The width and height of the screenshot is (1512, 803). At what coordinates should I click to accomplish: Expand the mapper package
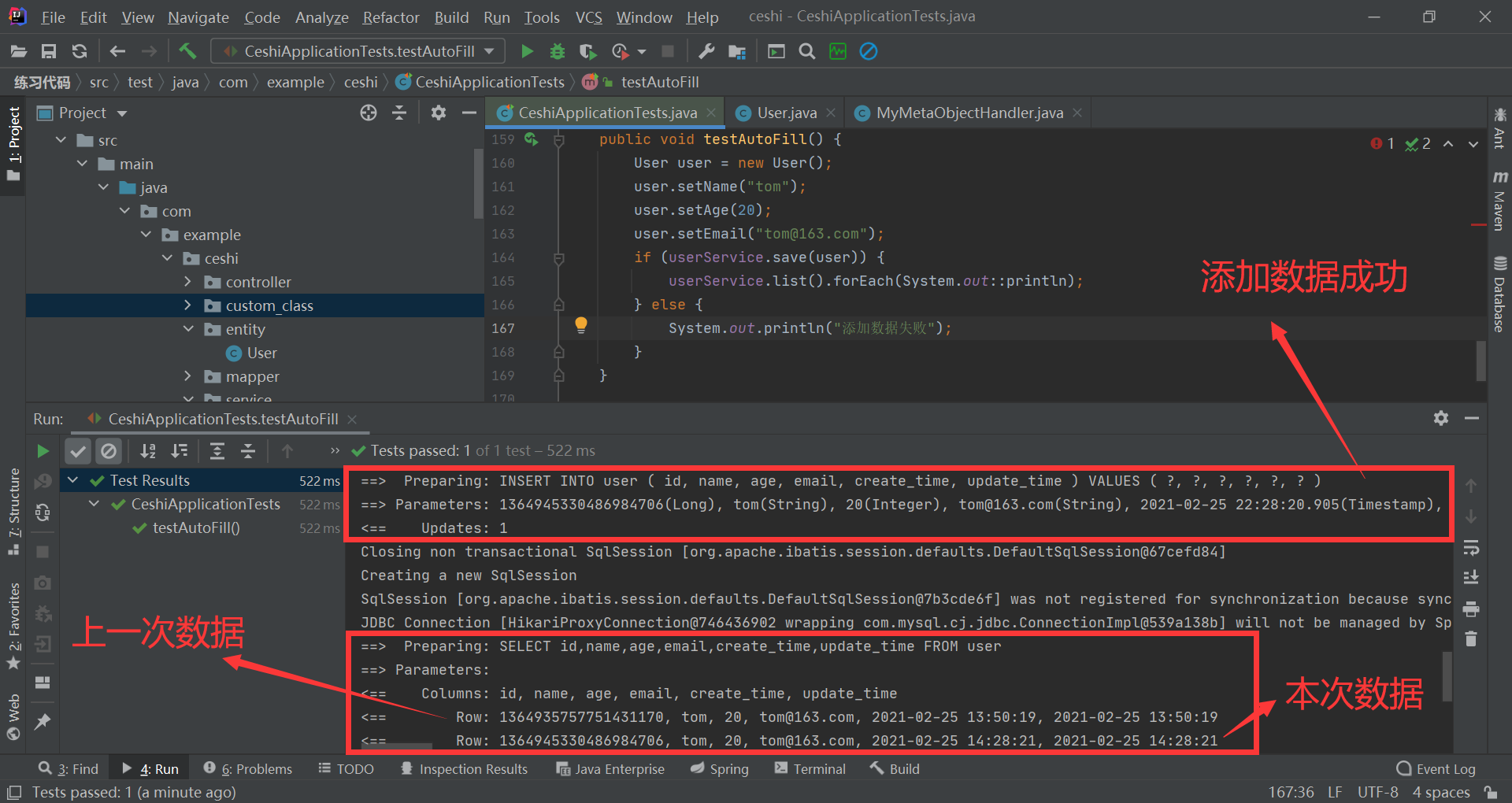click(187, 376)
